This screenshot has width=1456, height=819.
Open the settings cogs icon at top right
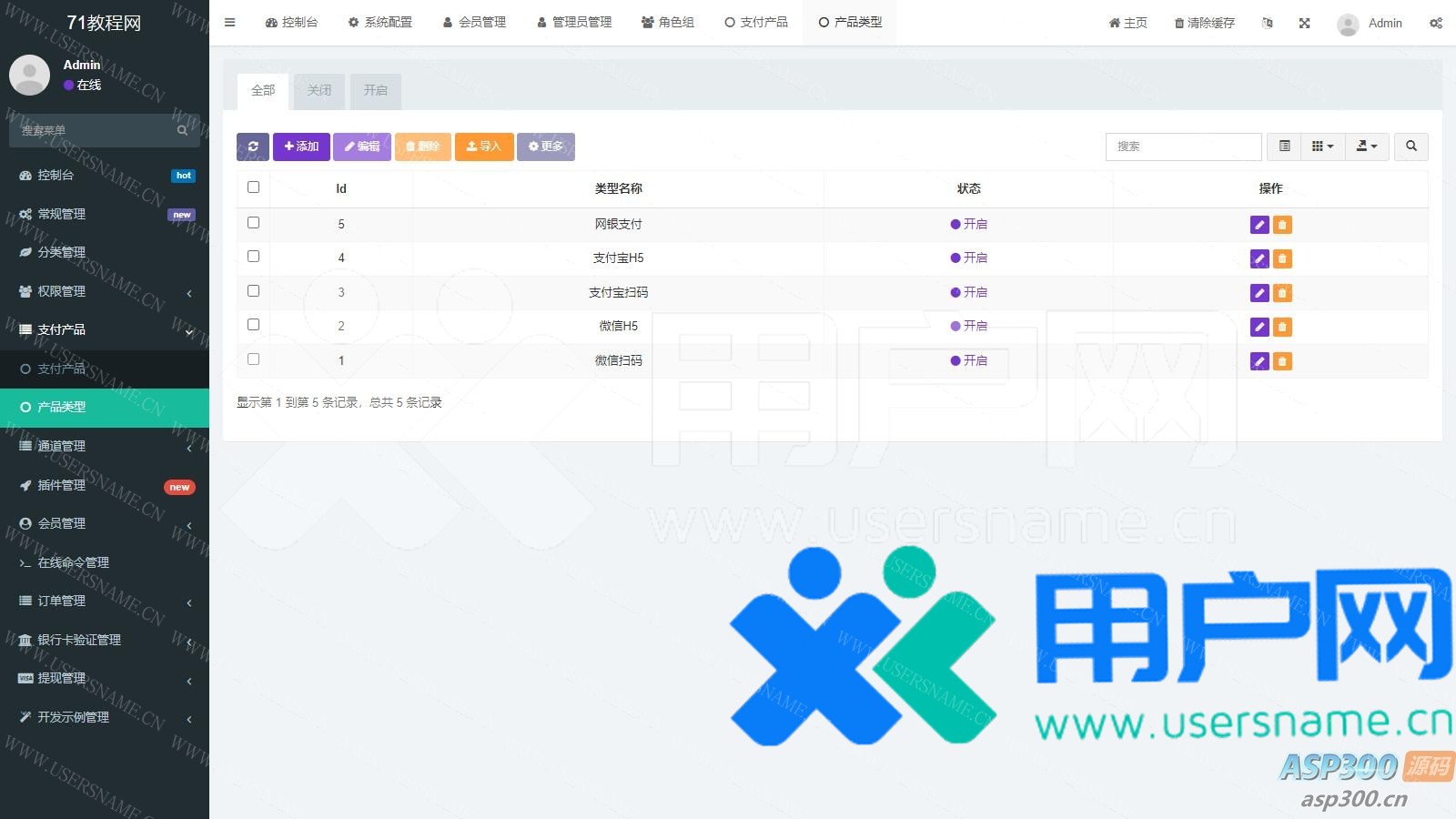[x=1435, y=23]
